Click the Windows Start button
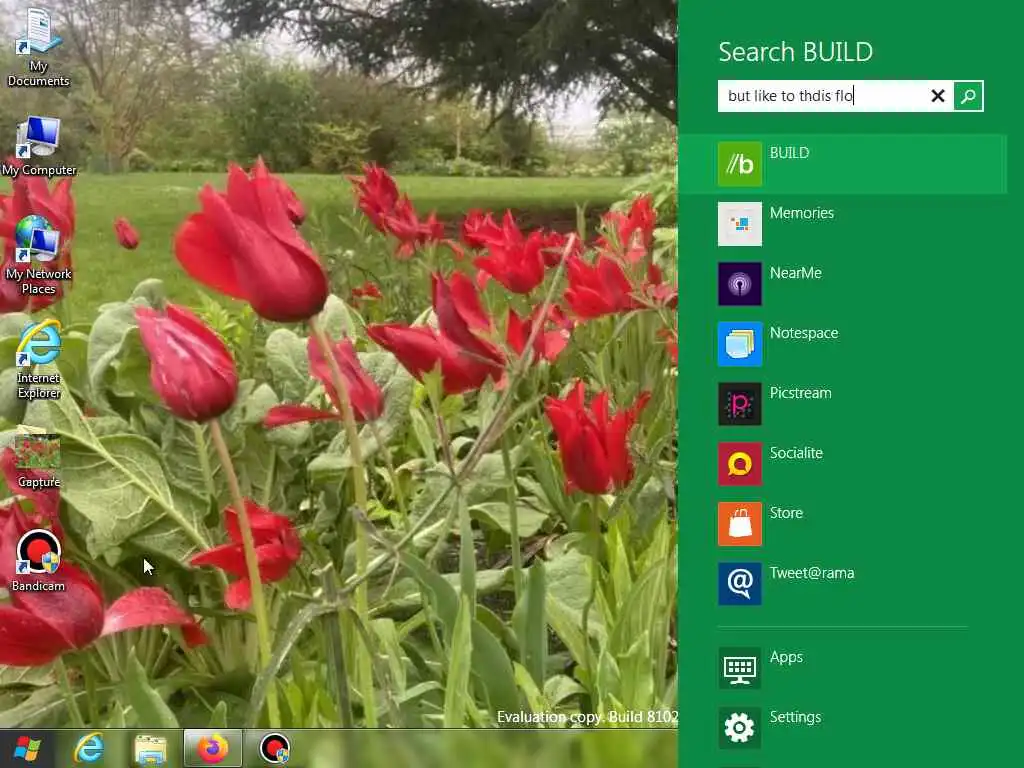This screenshot has height=768, width=1024. tap(27, 748)
